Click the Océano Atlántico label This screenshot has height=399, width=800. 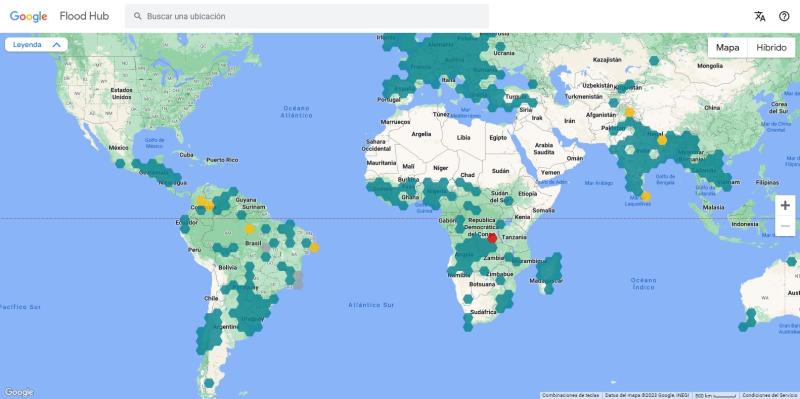pos(296,112)
